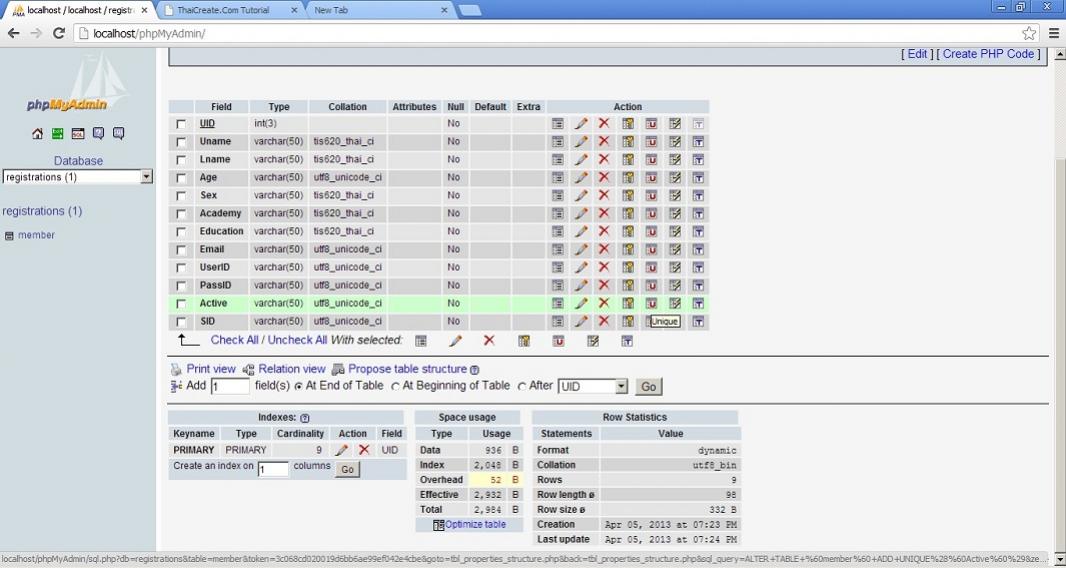Open the Print view link

(x=211, y=369)
